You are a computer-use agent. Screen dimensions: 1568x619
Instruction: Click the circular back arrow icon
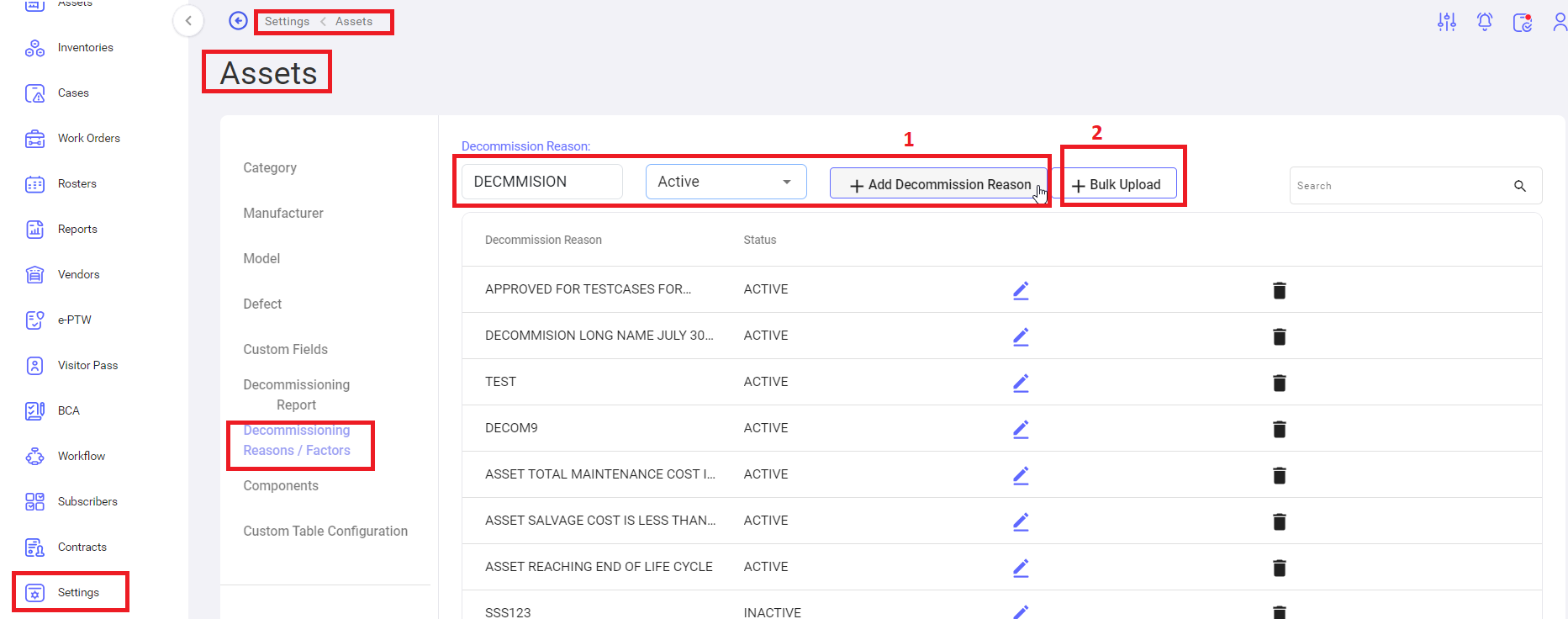pos(239,21)
